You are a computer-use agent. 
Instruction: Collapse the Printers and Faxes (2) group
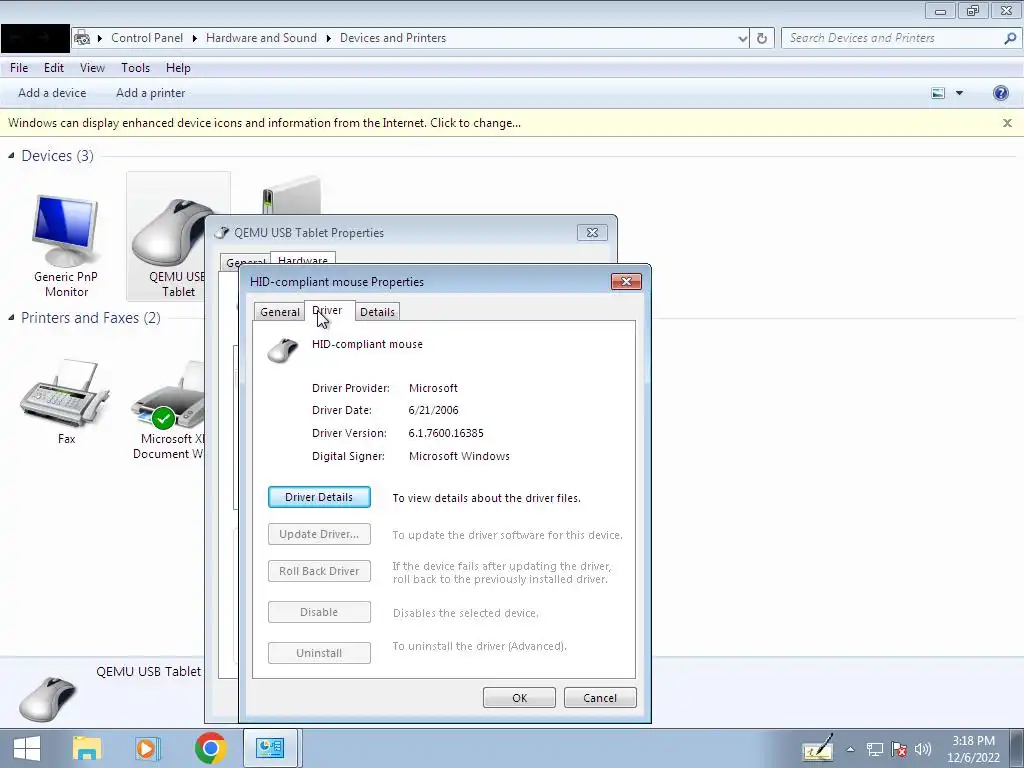(x=11, y=317)
